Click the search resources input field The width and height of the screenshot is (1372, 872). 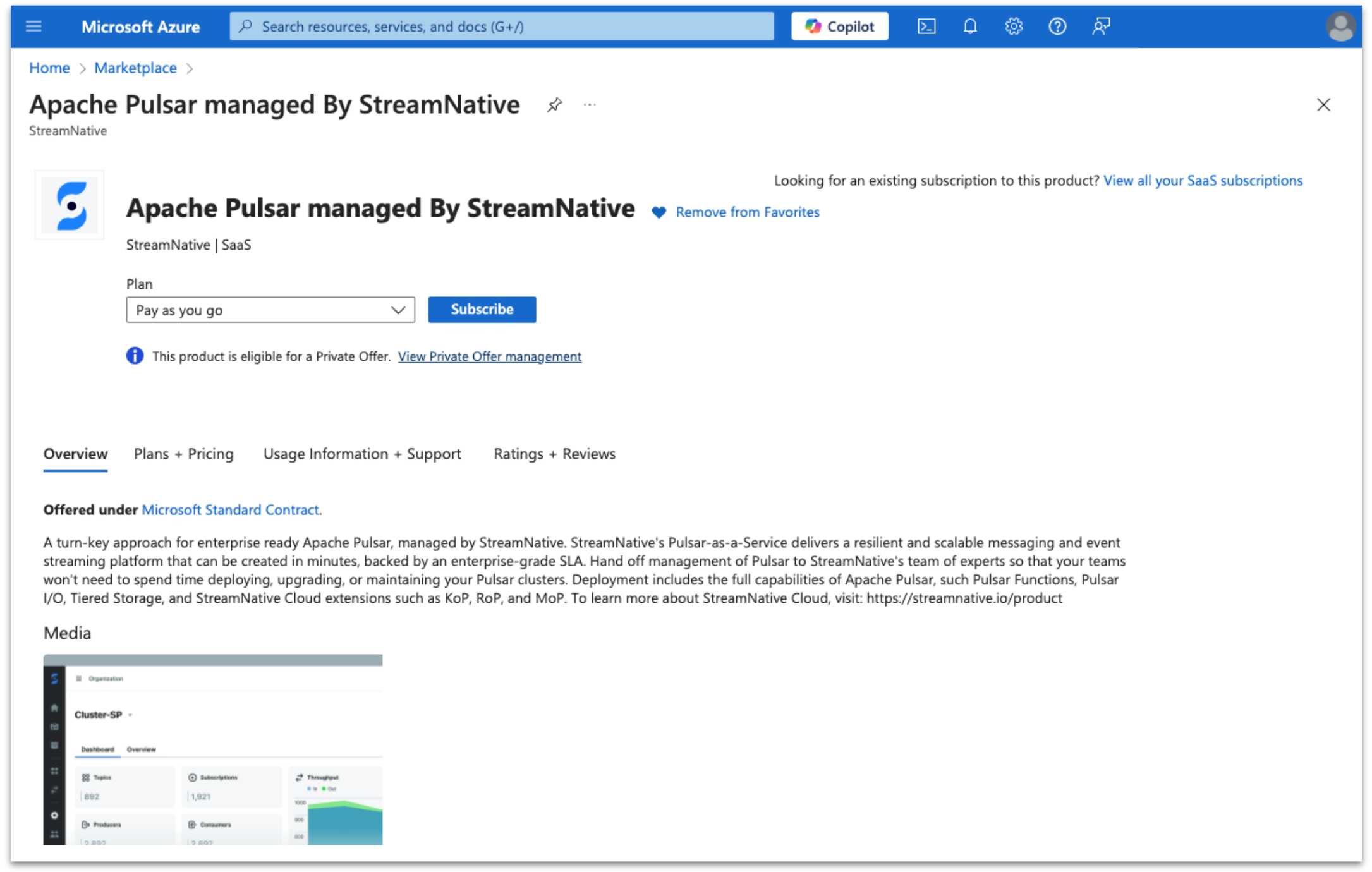click(x=501, y=27)
